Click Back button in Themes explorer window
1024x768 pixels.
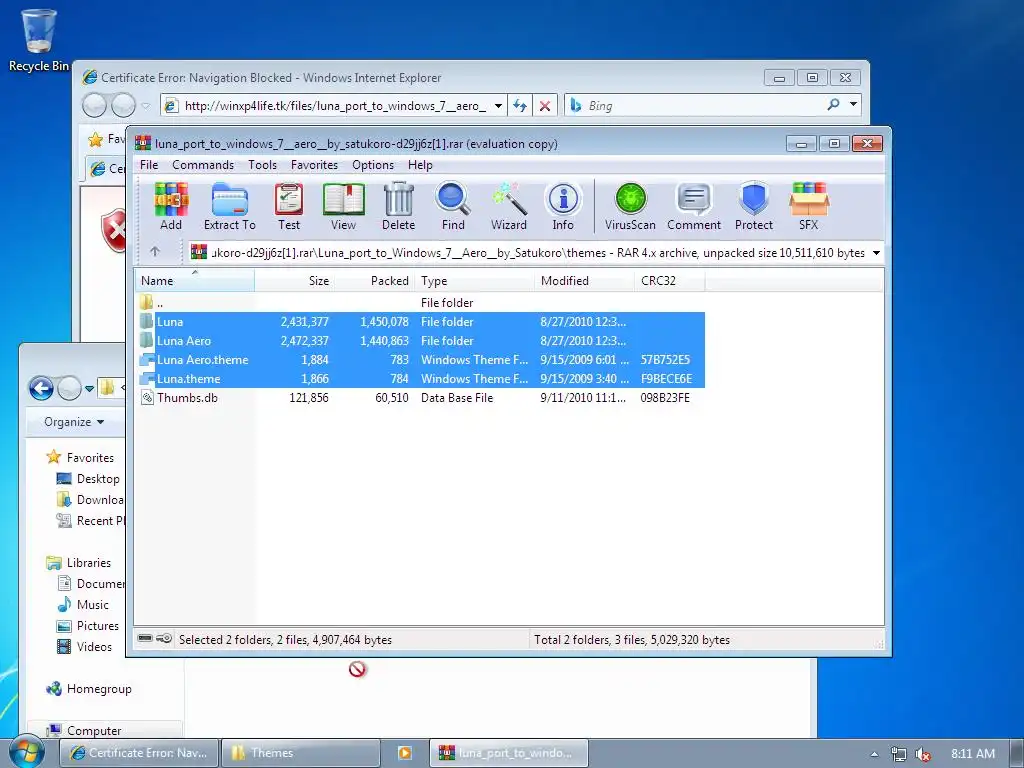click(x=41, y=389)
